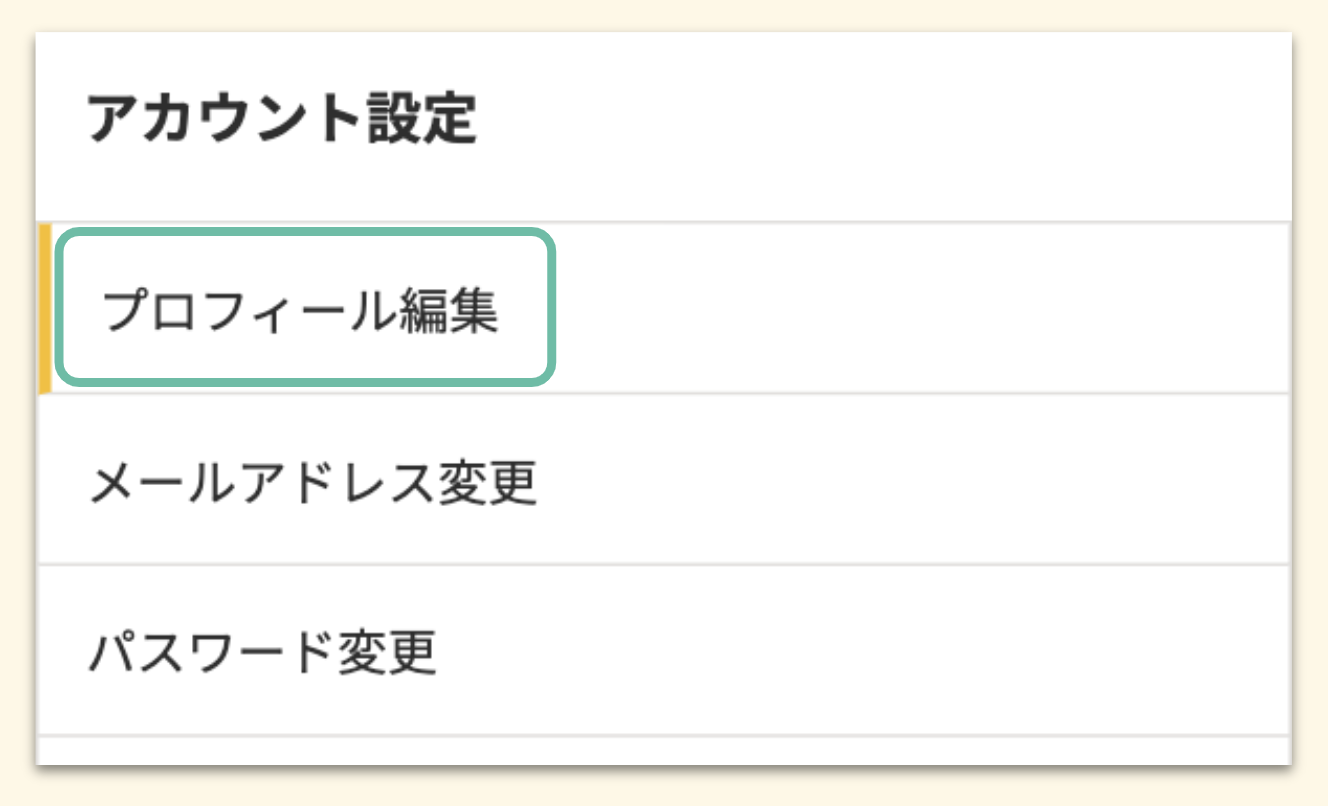This screenshot has width=1328, height=806.
Task: Open the プロフィール編集 menu item
Action: (x=300, y=312)
